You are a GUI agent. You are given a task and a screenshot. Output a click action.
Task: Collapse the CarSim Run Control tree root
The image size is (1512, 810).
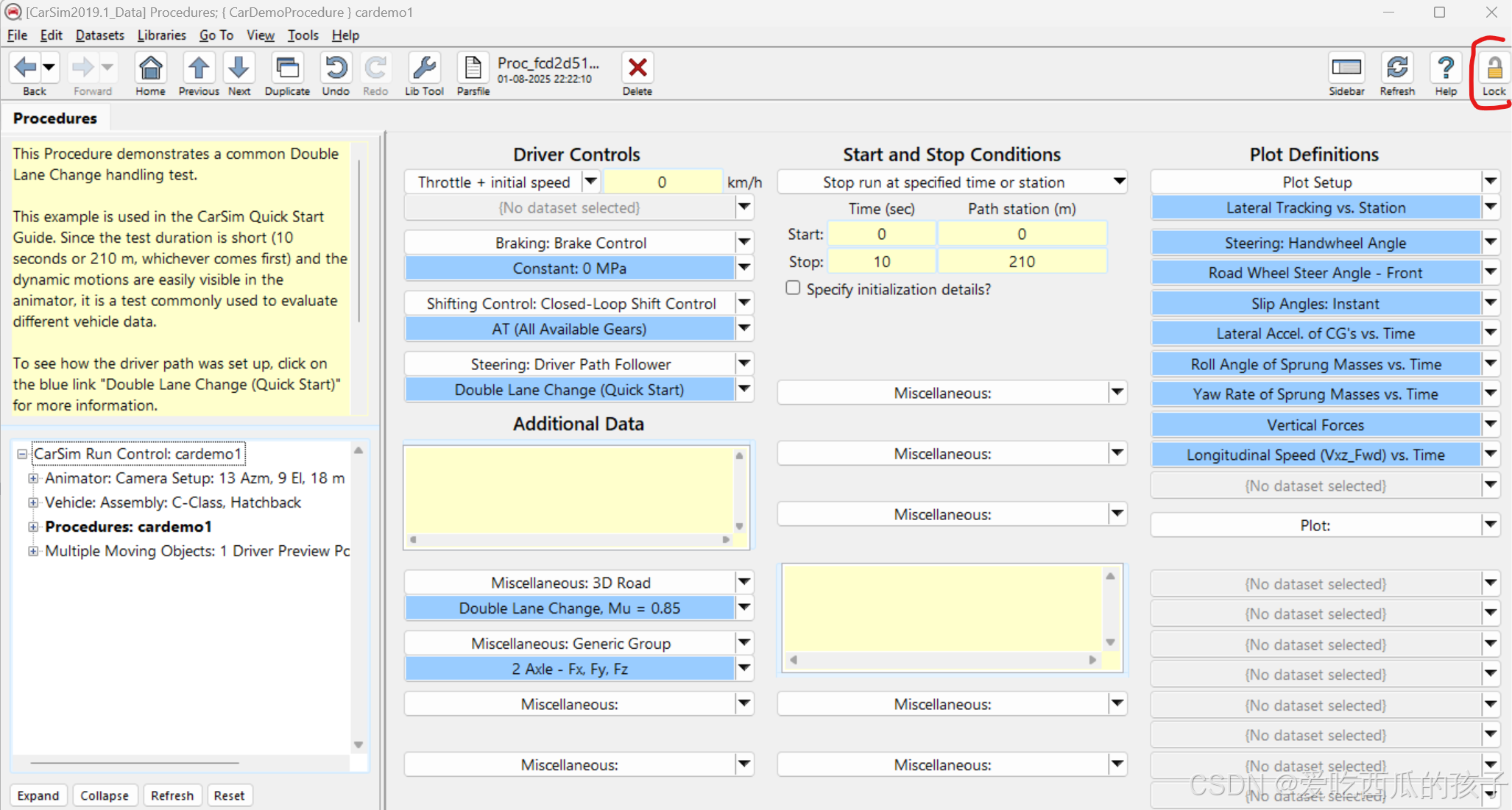click(x=22, y=454)
